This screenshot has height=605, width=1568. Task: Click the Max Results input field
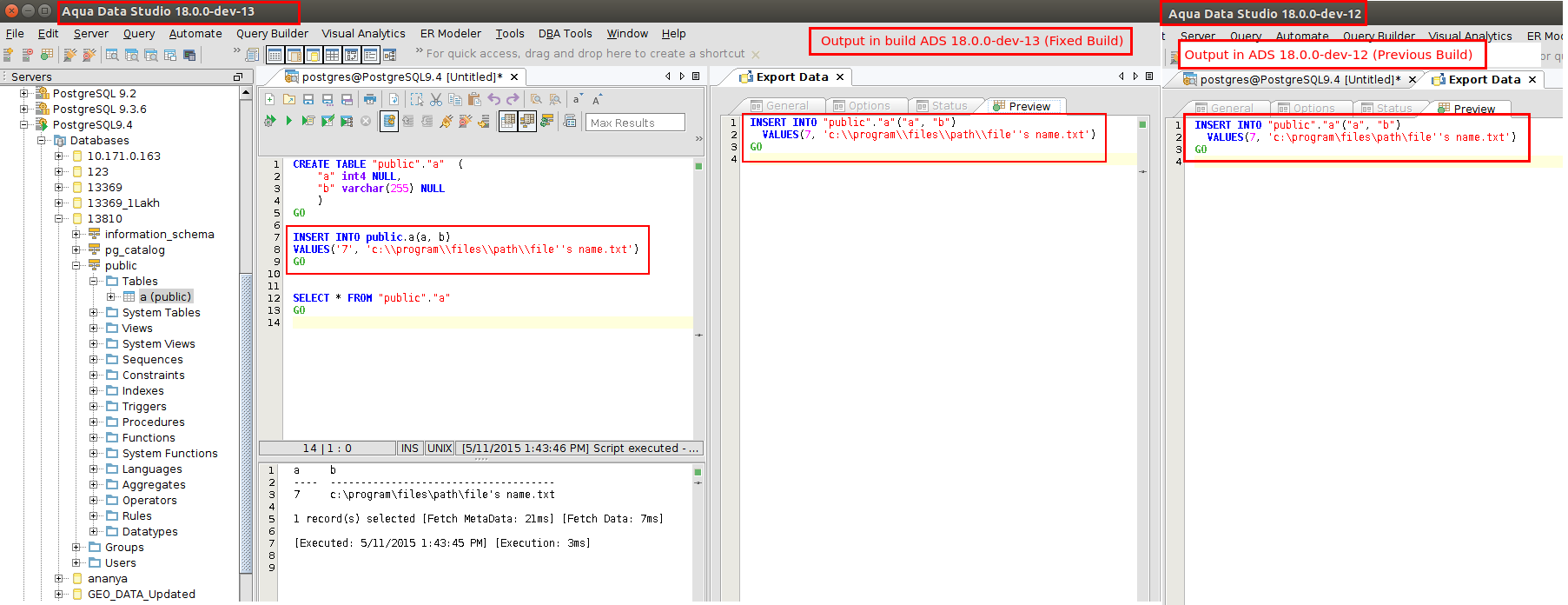coord(635,123)
